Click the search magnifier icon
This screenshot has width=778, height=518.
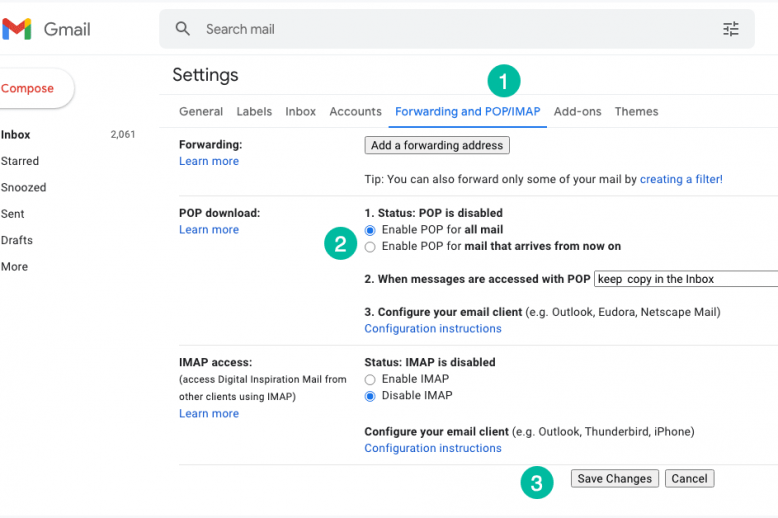pos(182,29)
